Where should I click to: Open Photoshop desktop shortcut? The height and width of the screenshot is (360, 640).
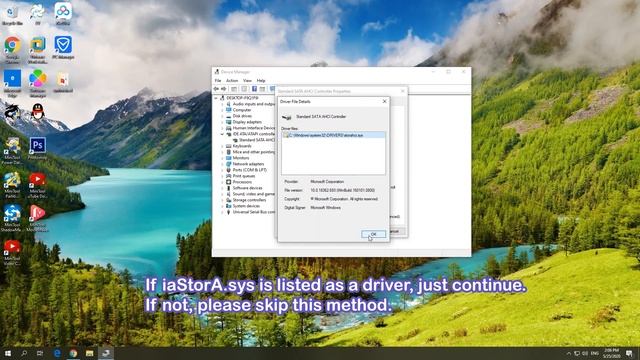[x=38, y=148]
